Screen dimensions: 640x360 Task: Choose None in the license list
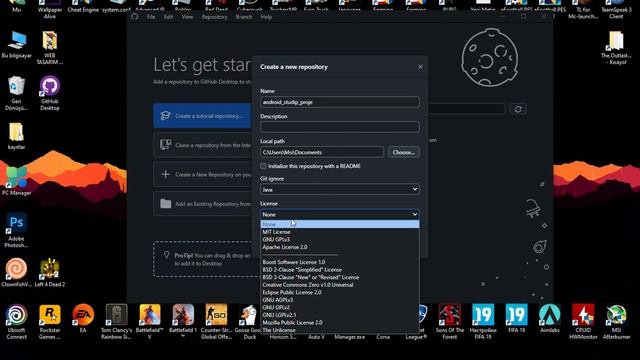coord(340,224)
